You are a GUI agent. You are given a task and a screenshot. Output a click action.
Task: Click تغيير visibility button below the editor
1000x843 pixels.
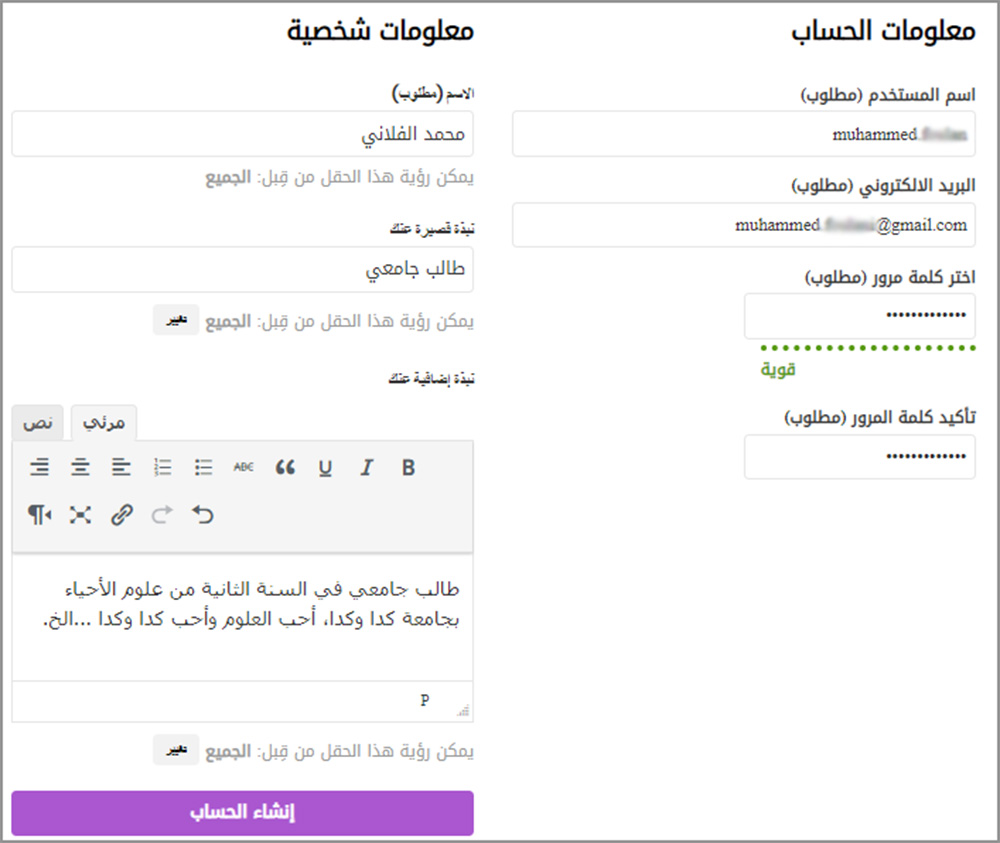175,751
